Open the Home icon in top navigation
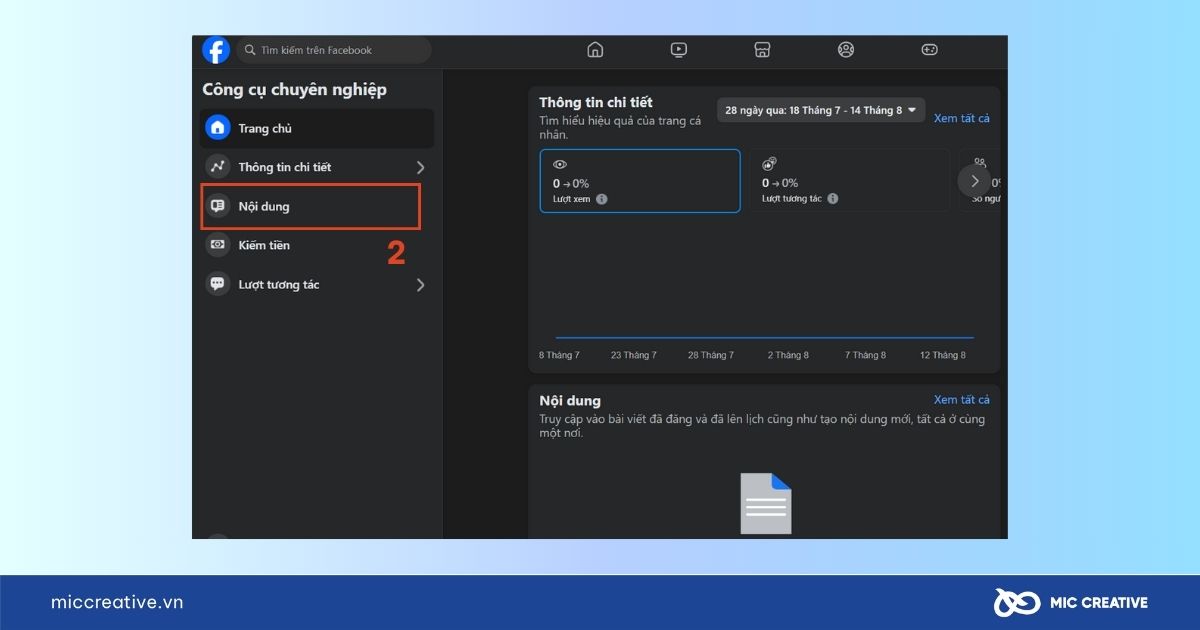Image resolution: width=1200 pixels, height=630 pixels. coord(595,50)
